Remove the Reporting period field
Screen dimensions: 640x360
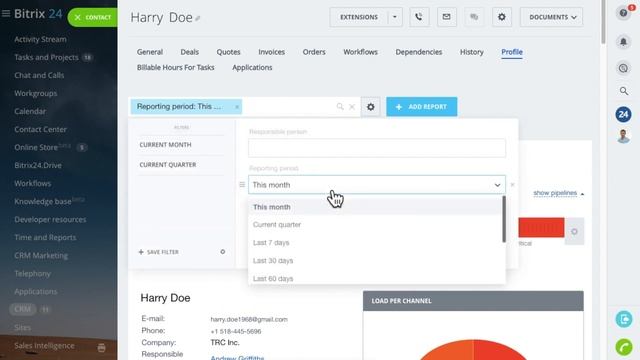[512, 185]
